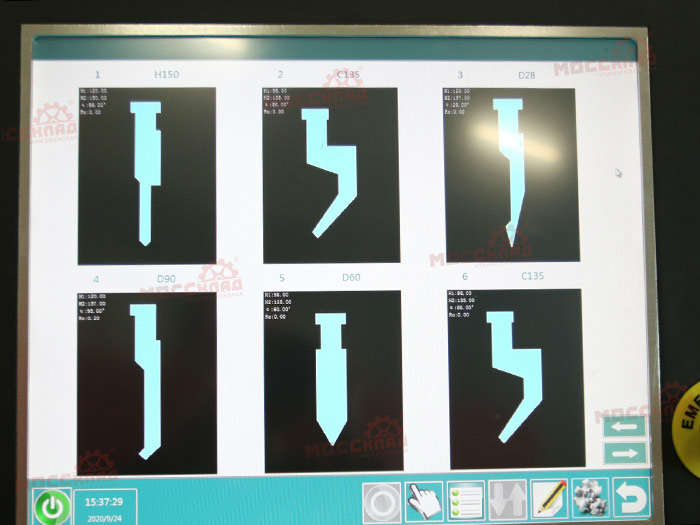Select the pointing hand tool
The image size is (700, 525).
pos(424,499)
